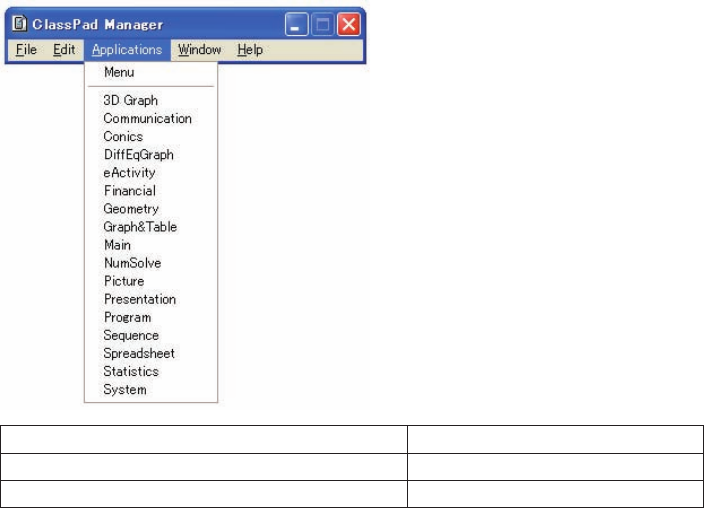Minimize the ClassPad Manager window
Viewport: 704px width, 508px height.
[296, 24]
